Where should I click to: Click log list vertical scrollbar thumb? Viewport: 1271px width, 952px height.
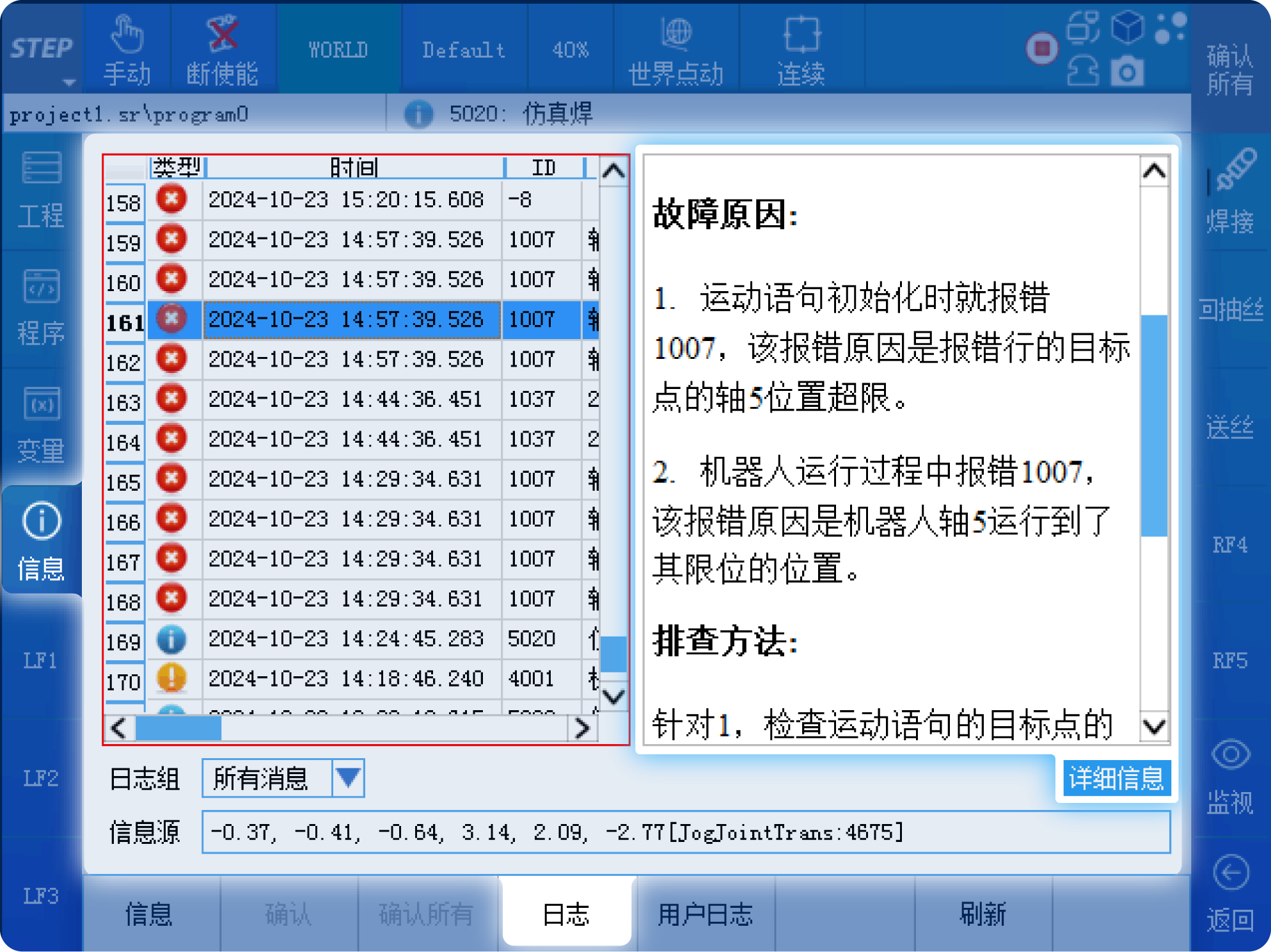tap(613, 653)
